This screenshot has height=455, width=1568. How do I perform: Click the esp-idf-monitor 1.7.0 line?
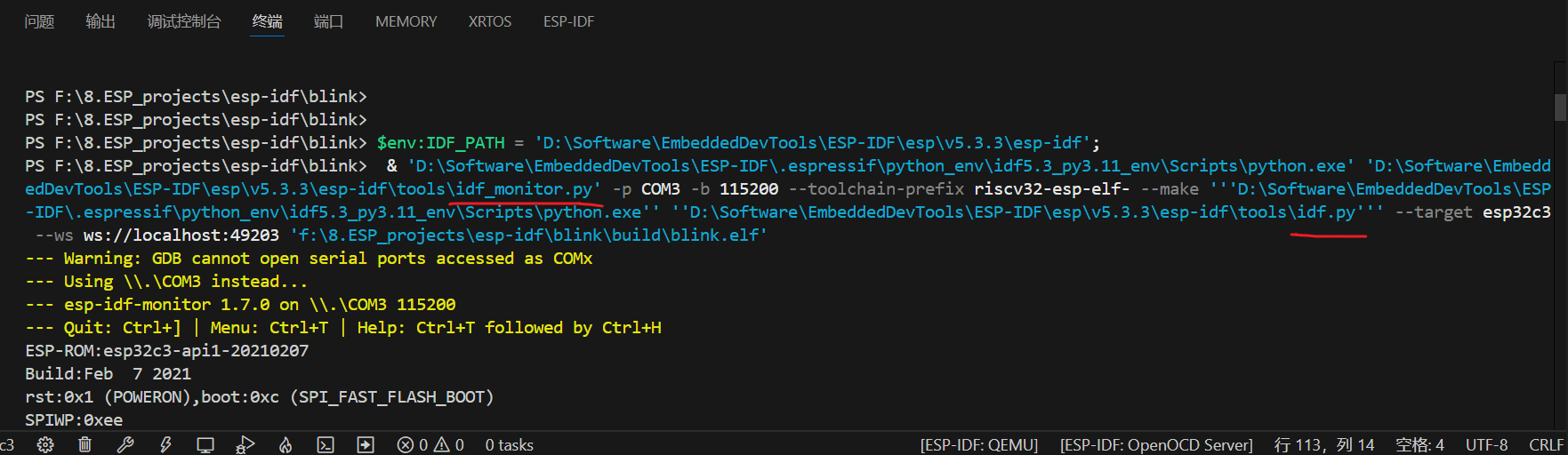[x=240, y=305]
